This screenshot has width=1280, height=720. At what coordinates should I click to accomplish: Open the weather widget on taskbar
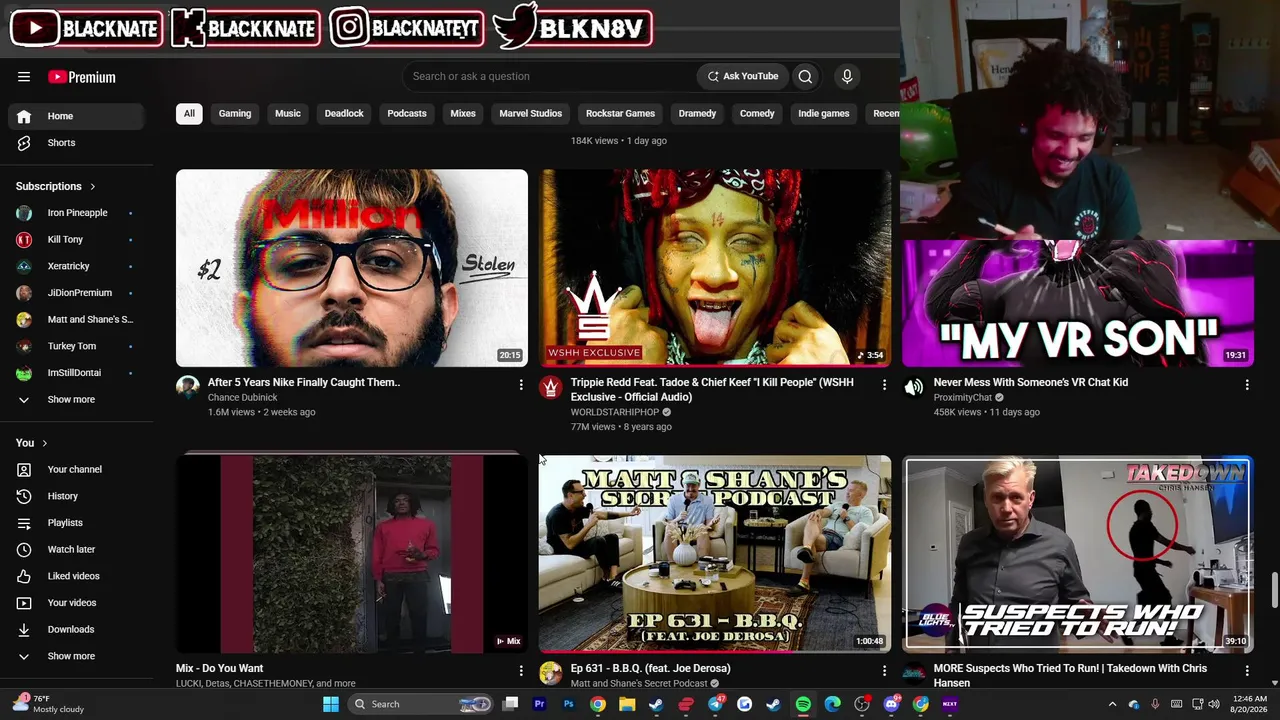(48, 704)
